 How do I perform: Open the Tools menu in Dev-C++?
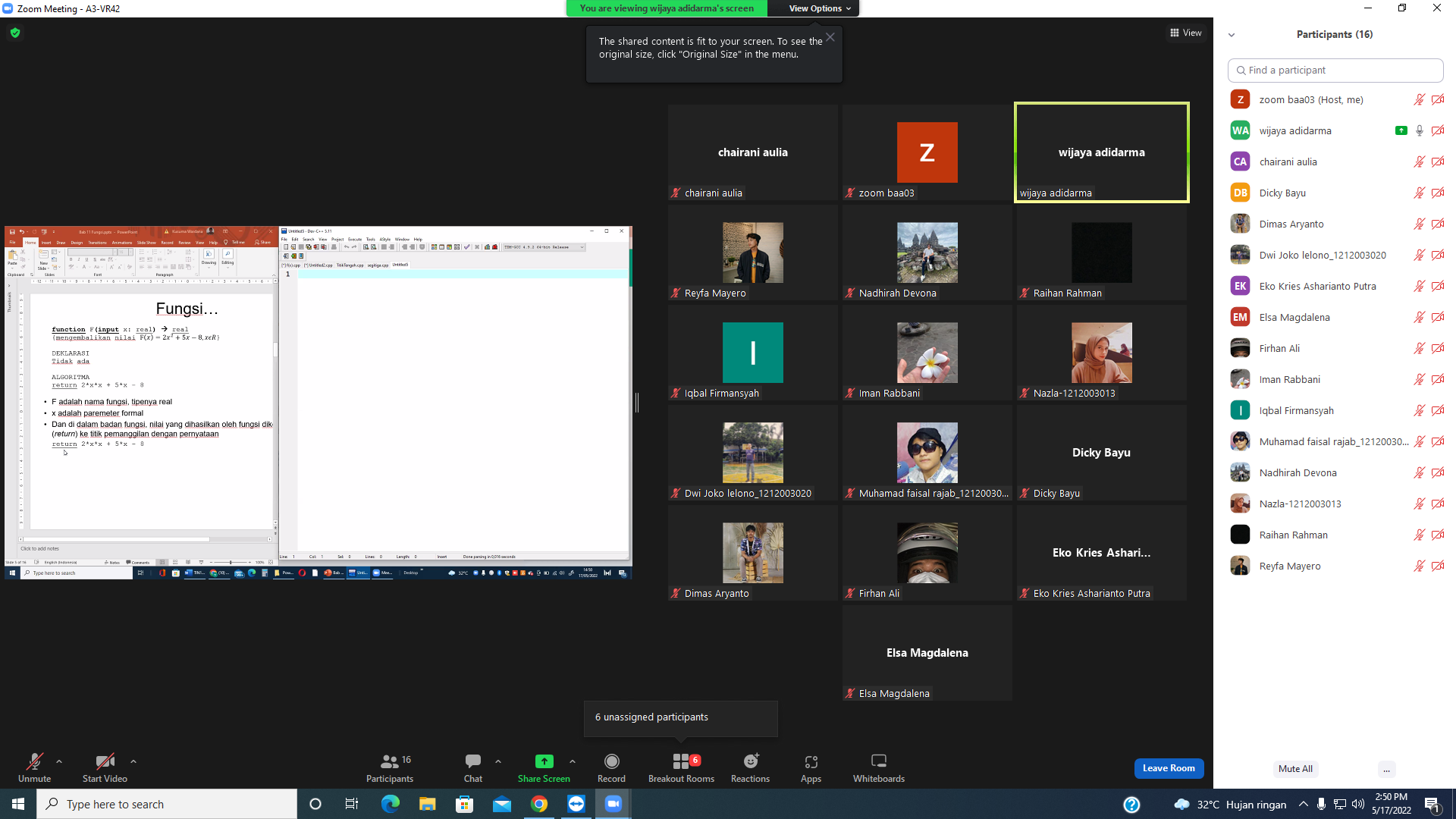tap(371, 239)
